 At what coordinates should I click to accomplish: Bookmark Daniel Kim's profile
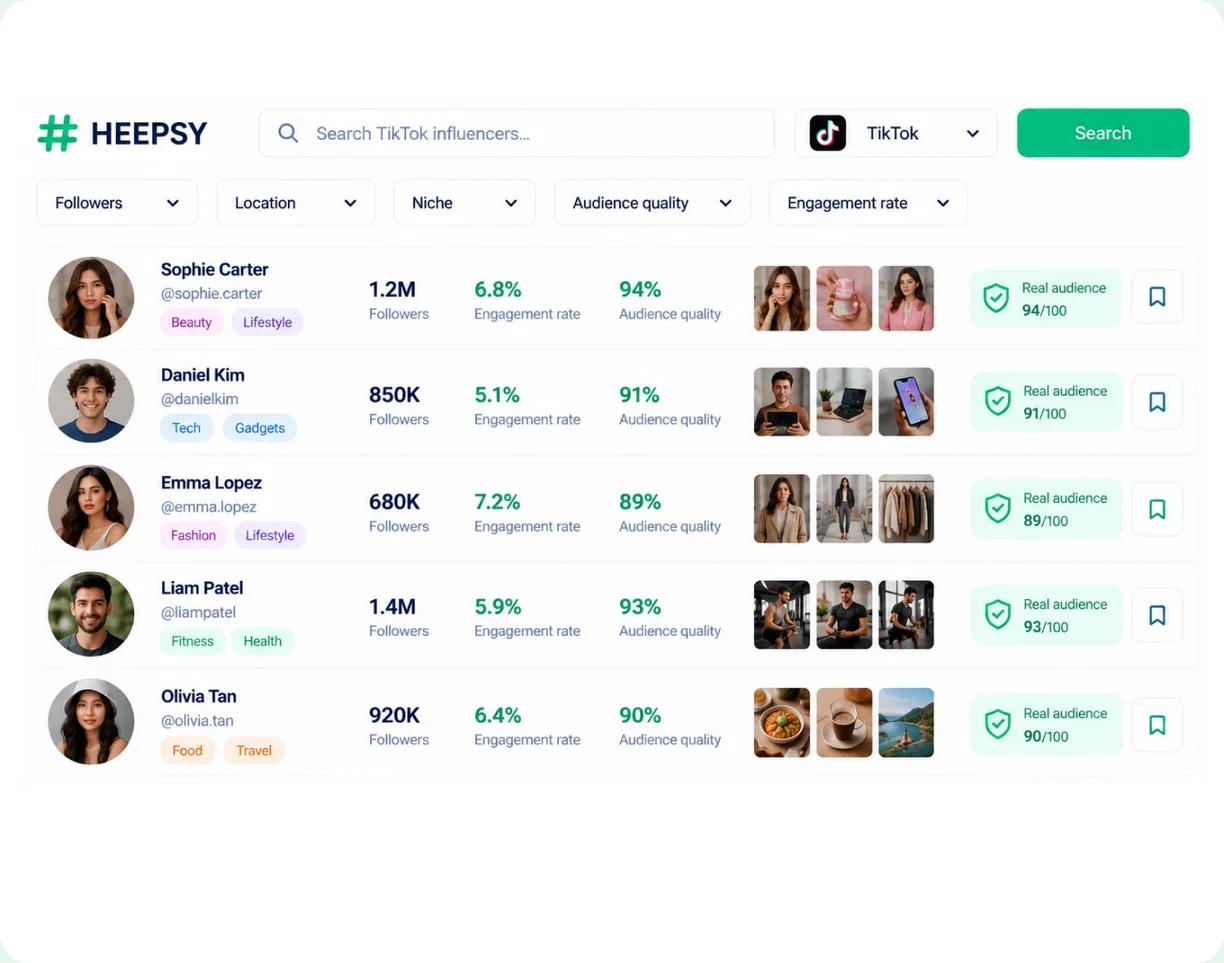coord(1157,402)
